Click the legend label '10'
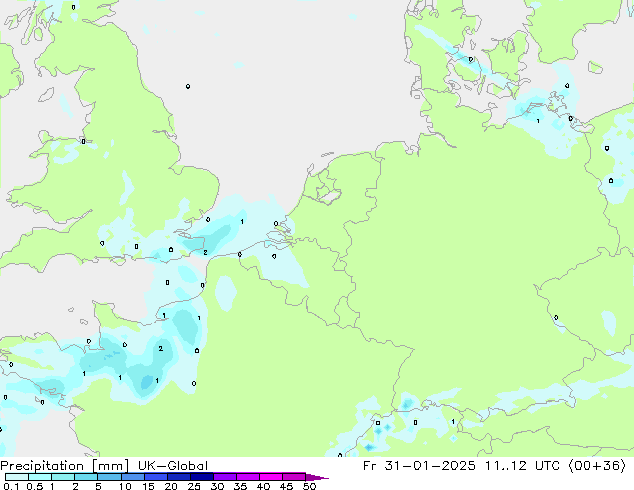The width and height of the screenshot is (634, 490). [x=125, y=486]
